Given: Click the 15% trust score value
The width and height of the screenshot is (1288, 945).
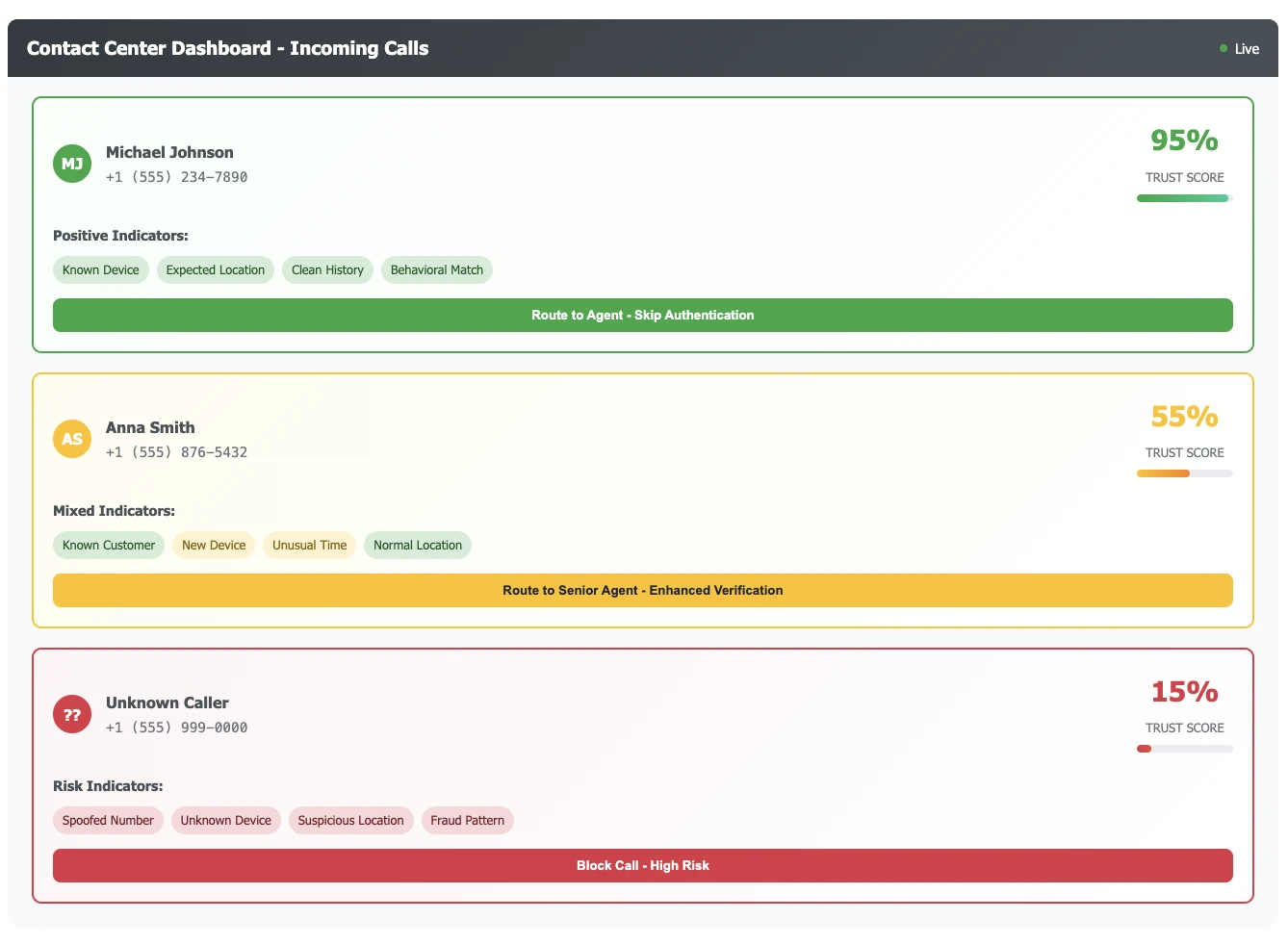Looking at the screenshot, I should [1185, 691].
